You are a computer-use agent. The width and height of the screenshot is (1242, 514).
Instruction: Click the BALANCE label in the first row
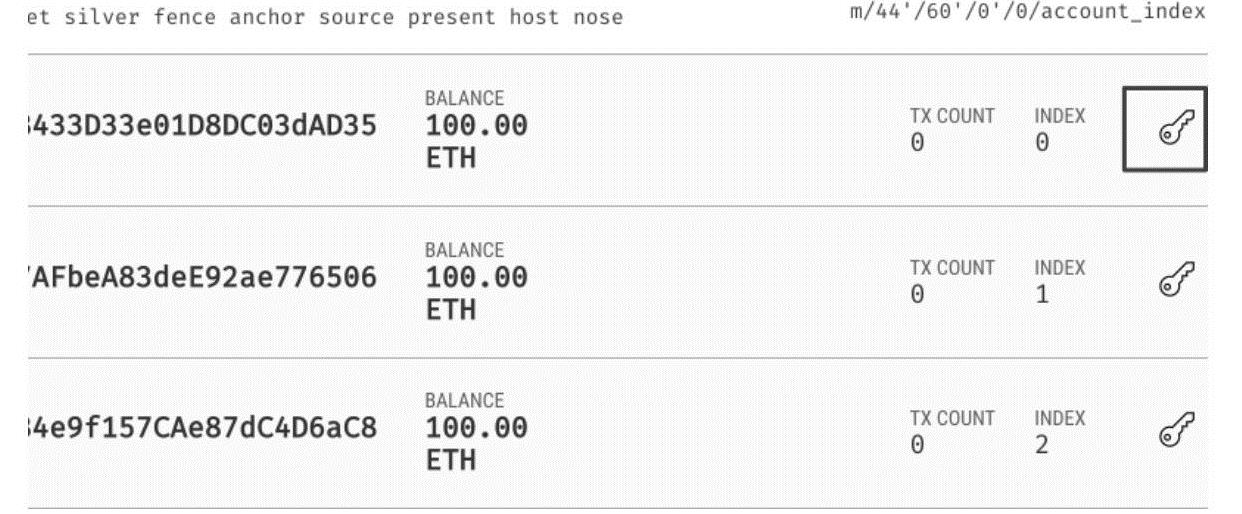click(x=465, y=98)
